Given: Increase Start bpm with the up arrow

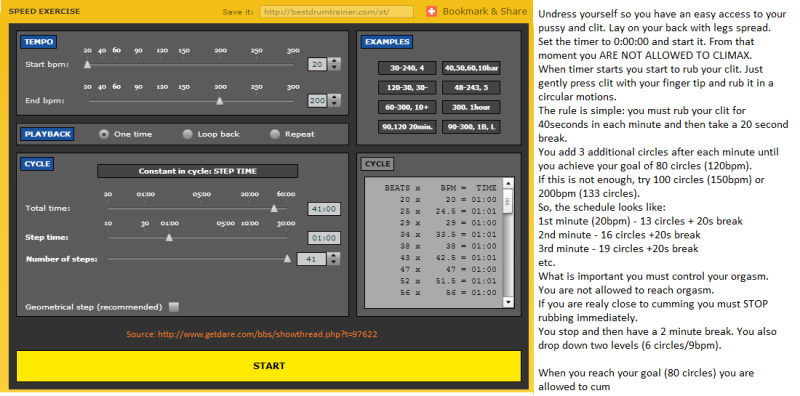Looking at the screenshot, I should (x=334, y=61).
